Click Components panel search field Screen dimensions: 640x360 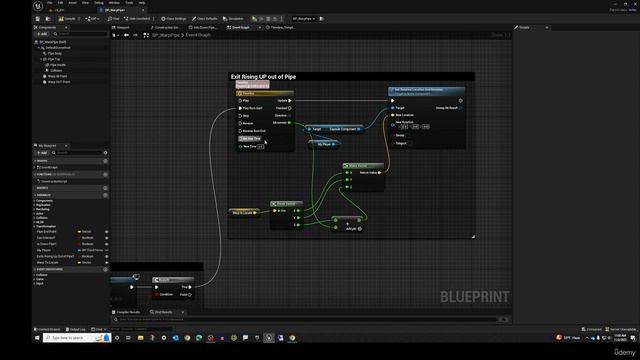click(x=80, y=34)
